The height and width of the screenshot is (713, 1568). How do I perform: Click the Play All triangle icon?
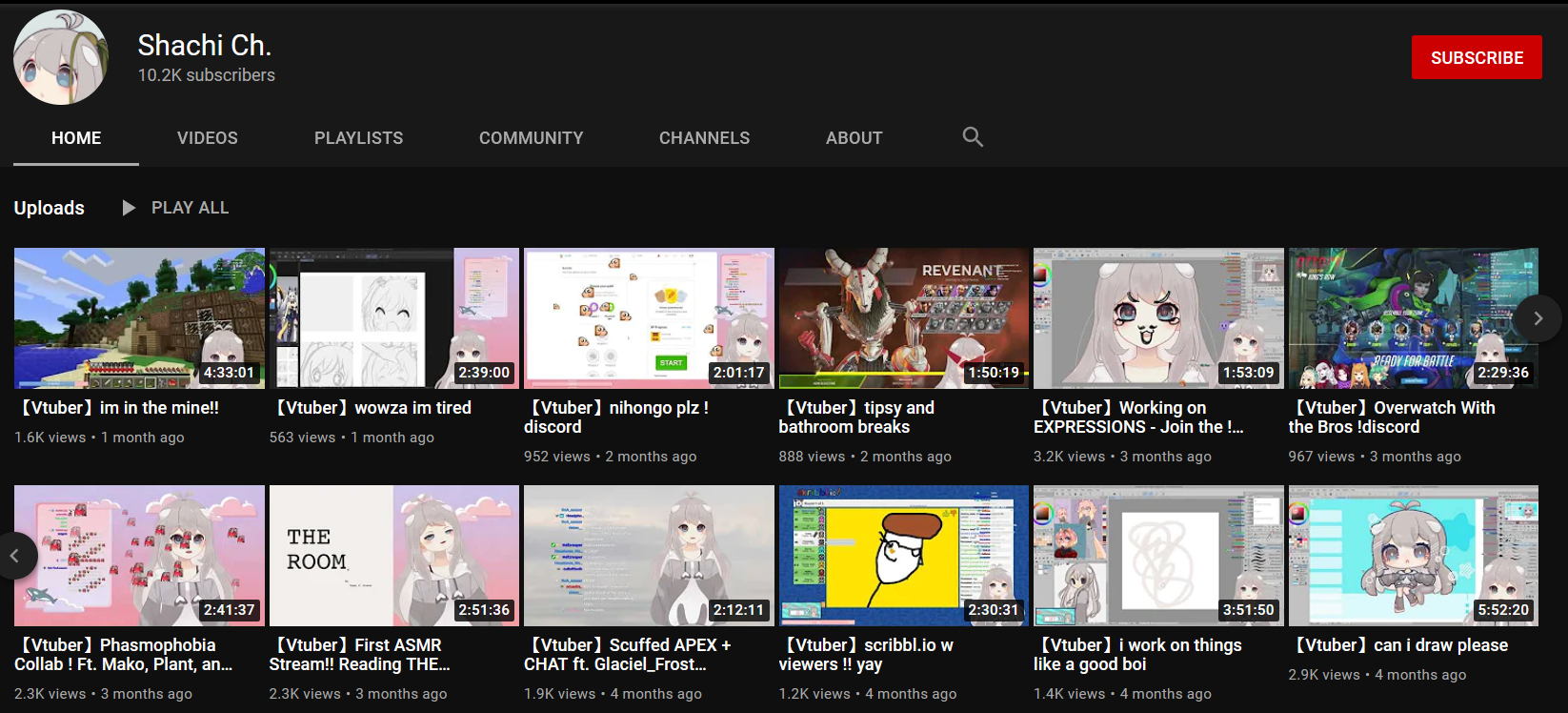point(129,208)
